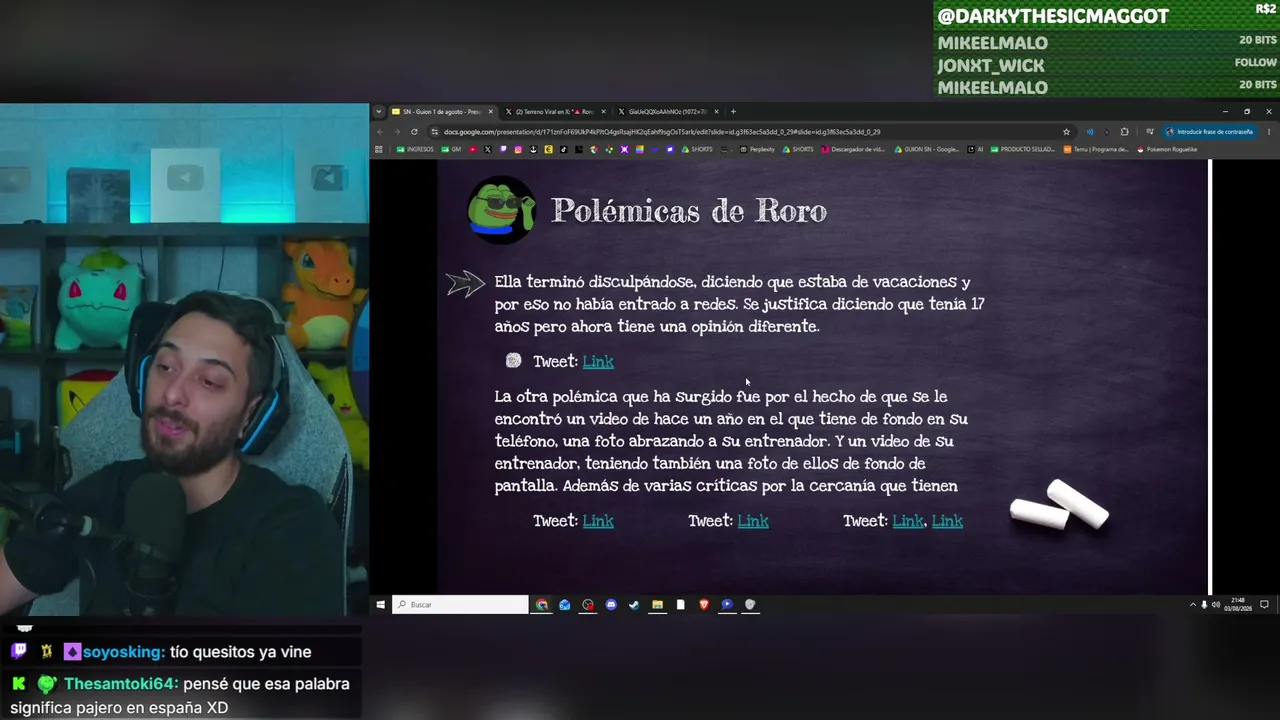Switch to the 'SN - Guion 1 de agosto' tab
This screenshot has width=1280, height=720.
(441, 111)
